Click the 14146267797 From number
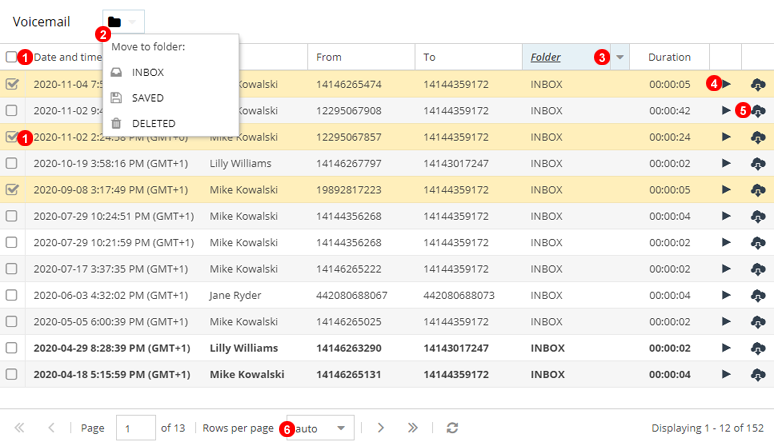Screen dimensions: 774x446 coord(349,163)
